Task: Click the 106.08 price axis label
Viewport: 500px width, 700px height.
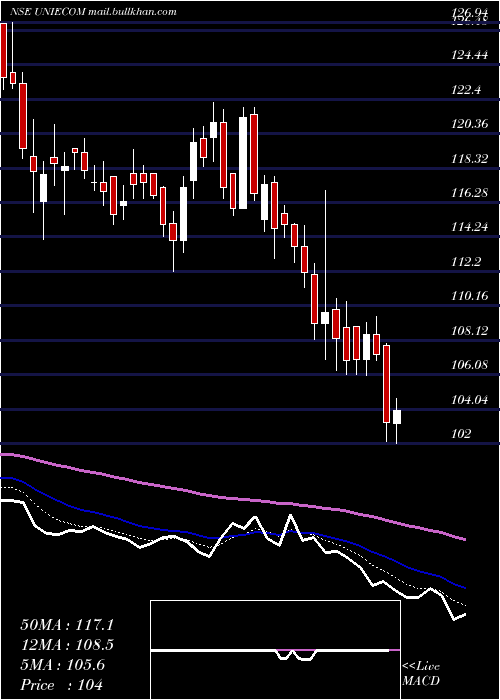Action: pyautogui.click(x=469, y=365)
